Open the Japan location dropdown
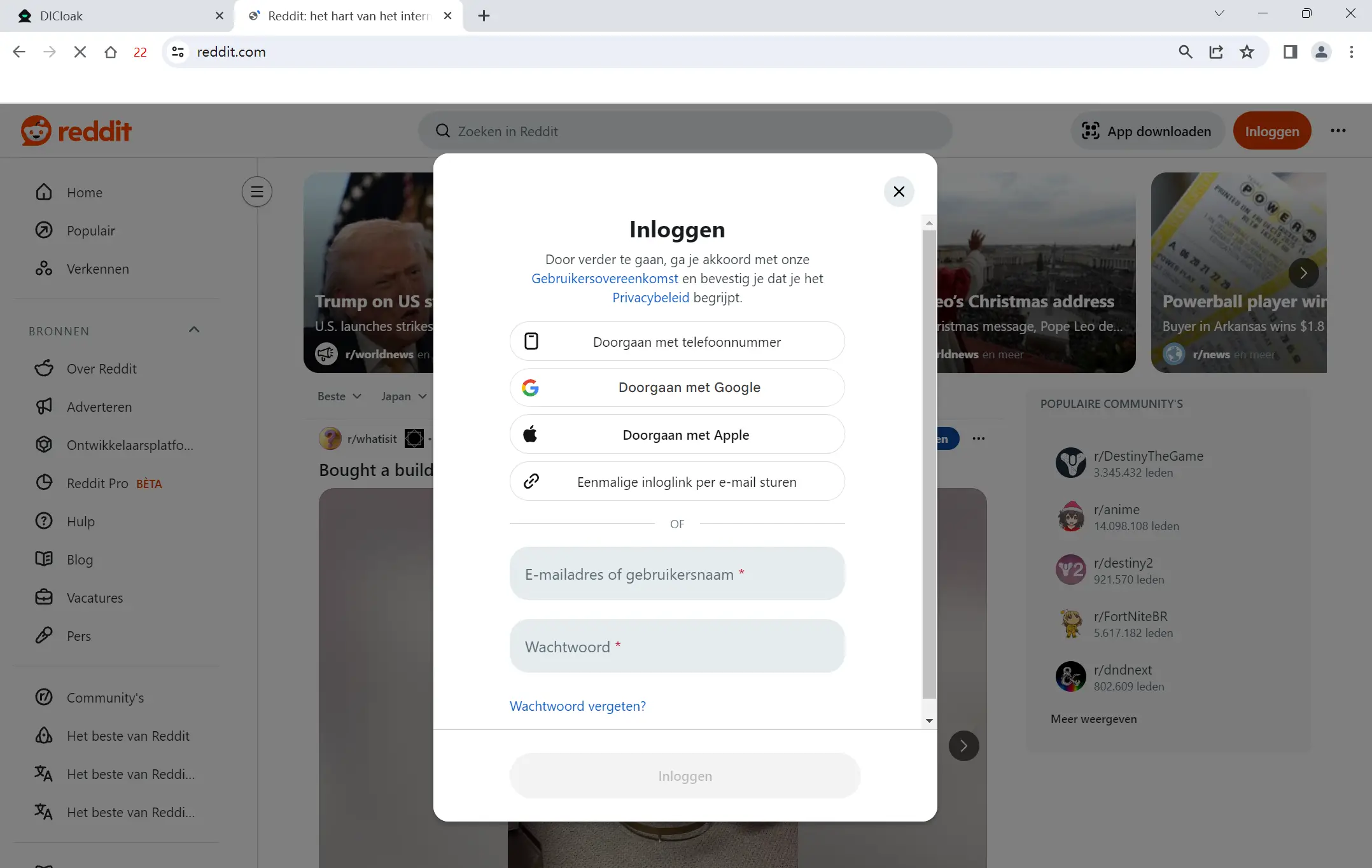1372x868 pixels. 403,396
